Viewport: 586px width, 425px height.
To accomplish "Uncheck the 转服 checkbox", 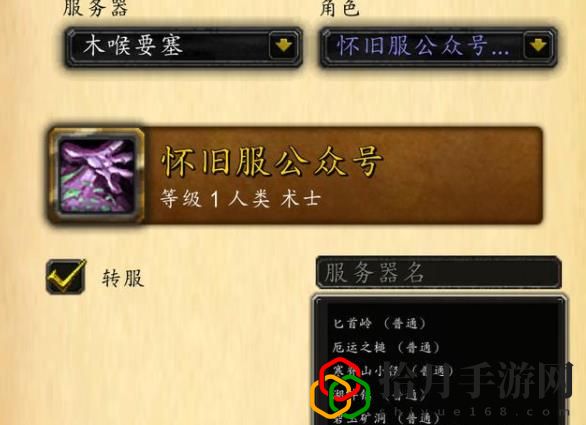I will pyautogui.click(x=66, y=276).
